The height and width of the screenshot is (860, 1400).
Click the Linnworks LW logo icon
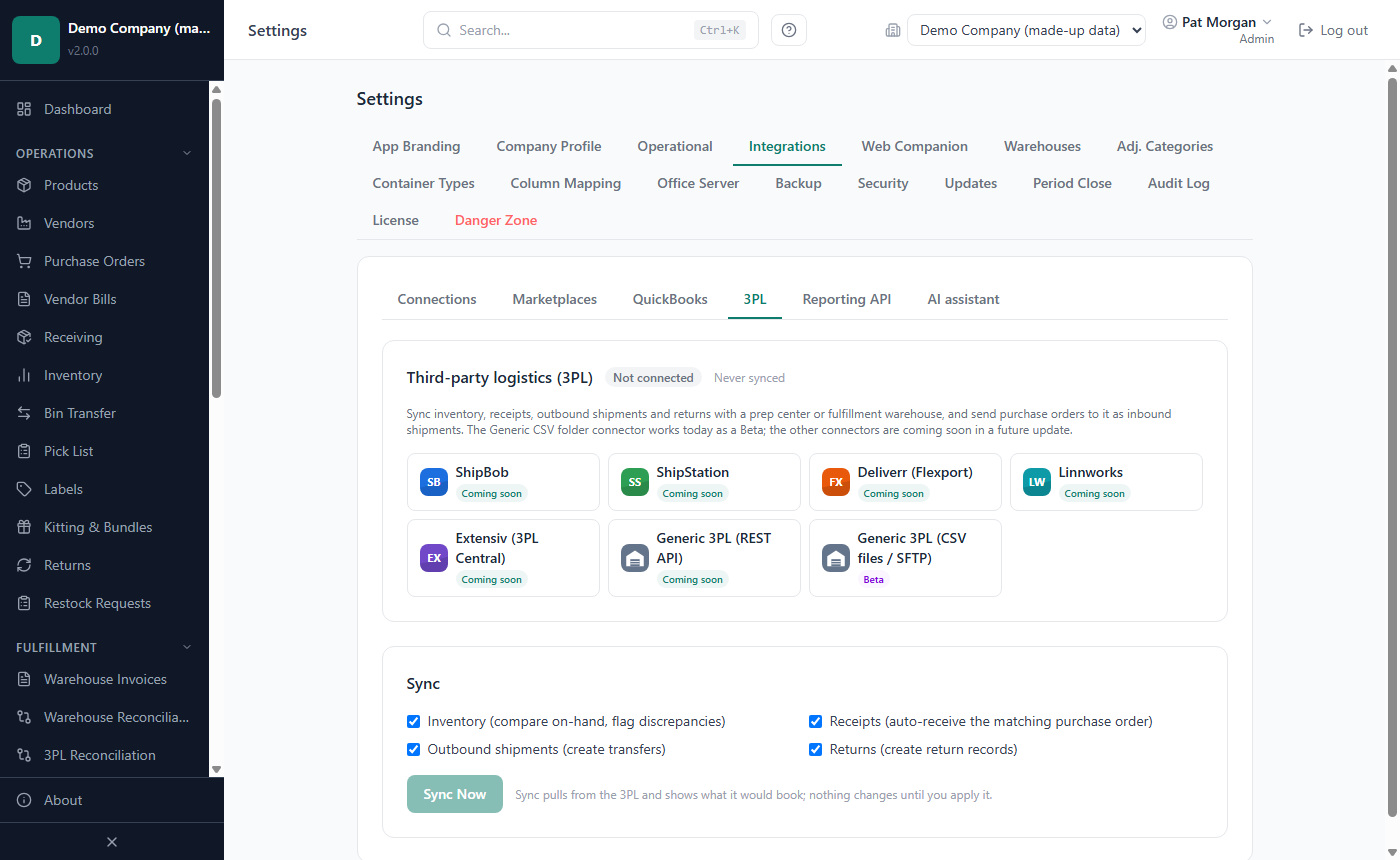[x=1037, y=482]
